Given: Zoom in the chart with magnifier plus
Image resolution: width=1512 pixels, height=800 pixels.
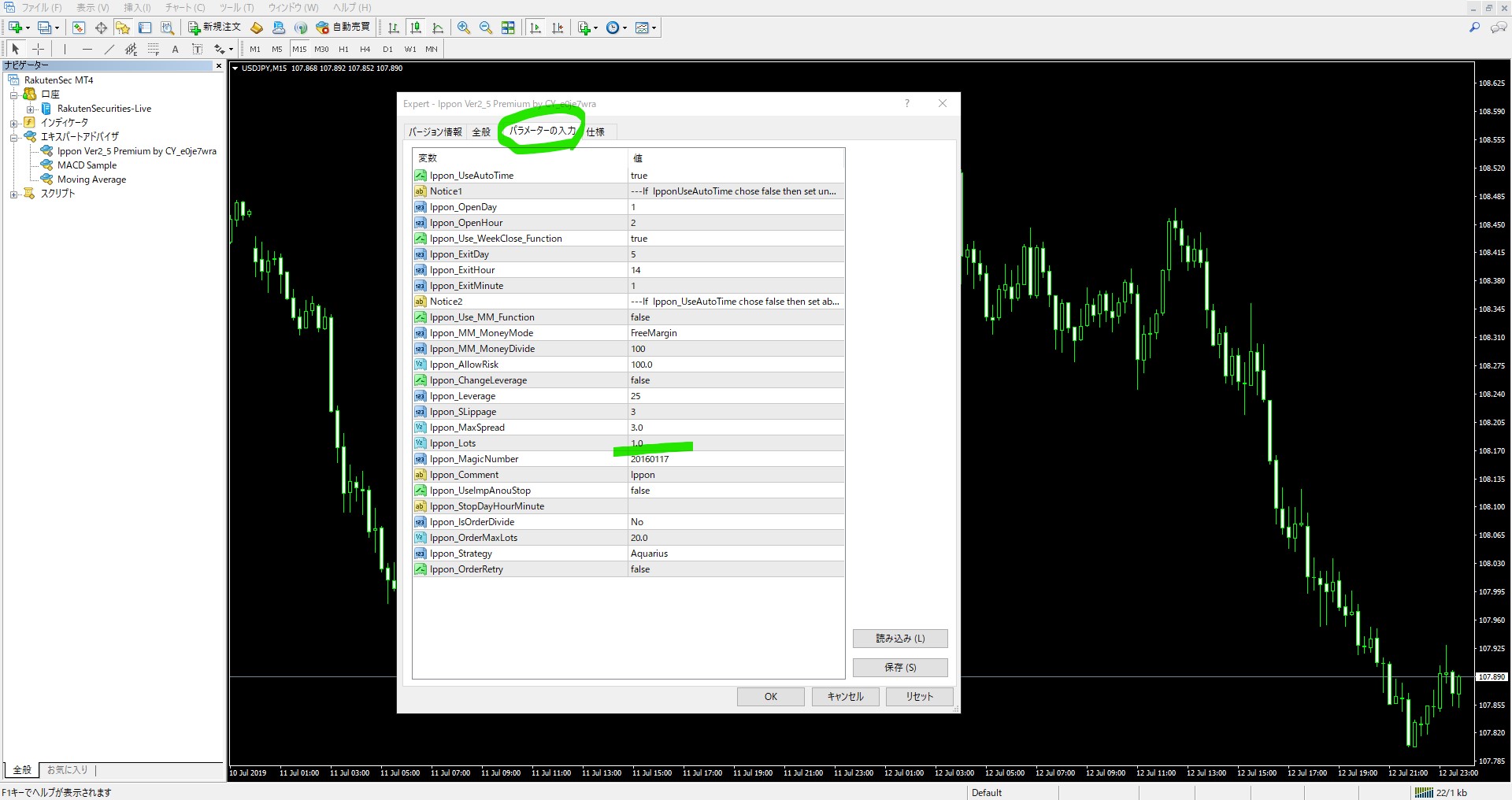Looking at the screenshot, I should click(464, 28).
